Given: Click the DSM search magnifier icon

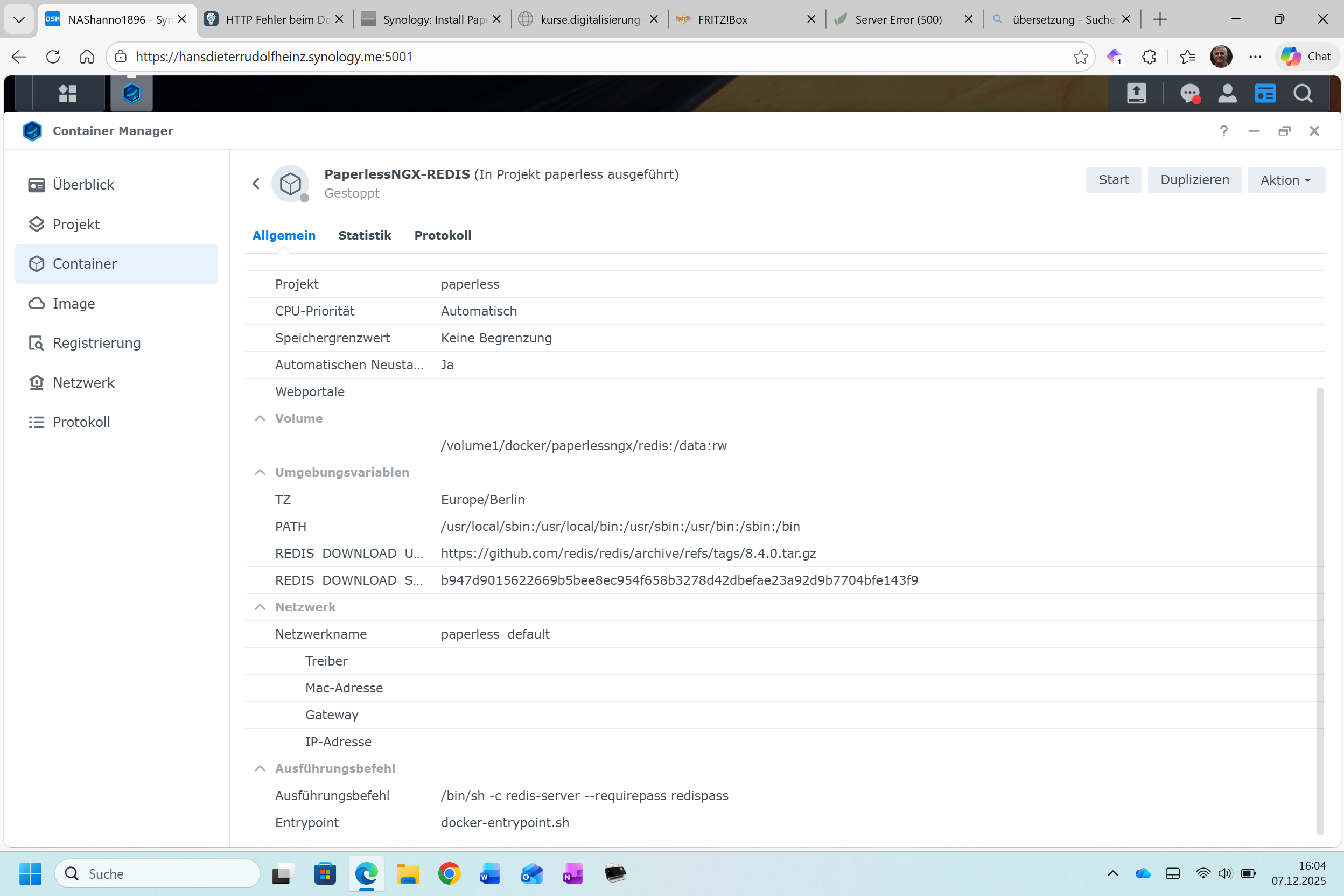Looking at the screenshot, I should 1303,93.
